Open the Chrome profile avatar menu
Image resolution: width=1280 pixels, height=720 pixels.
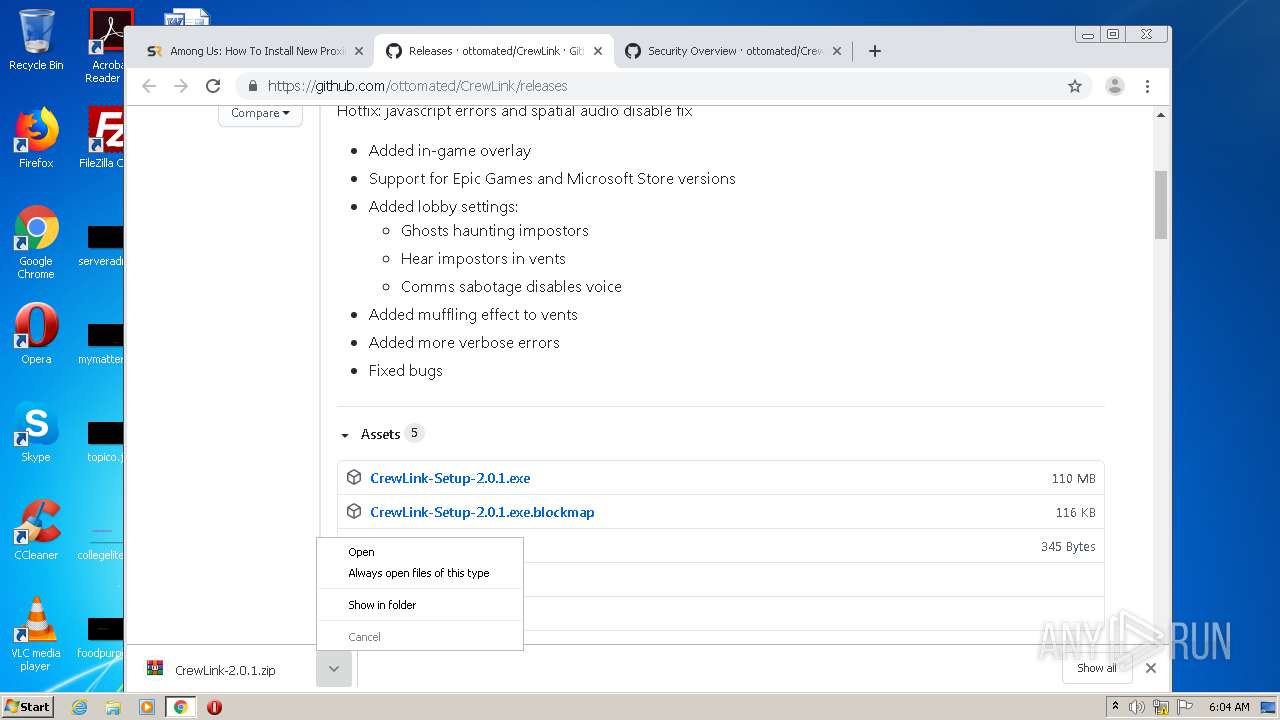(x=1115, y=86)
